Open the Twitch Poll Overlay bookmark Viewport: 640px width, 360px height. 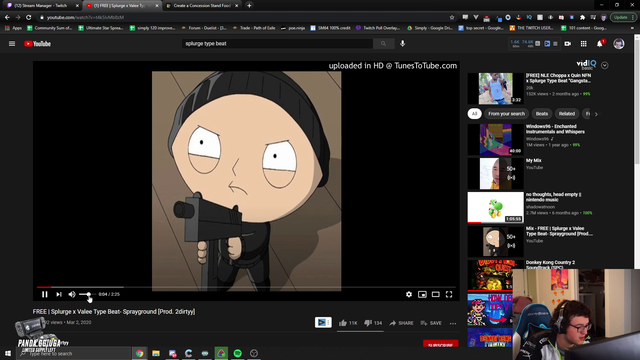tap(378, 28)
